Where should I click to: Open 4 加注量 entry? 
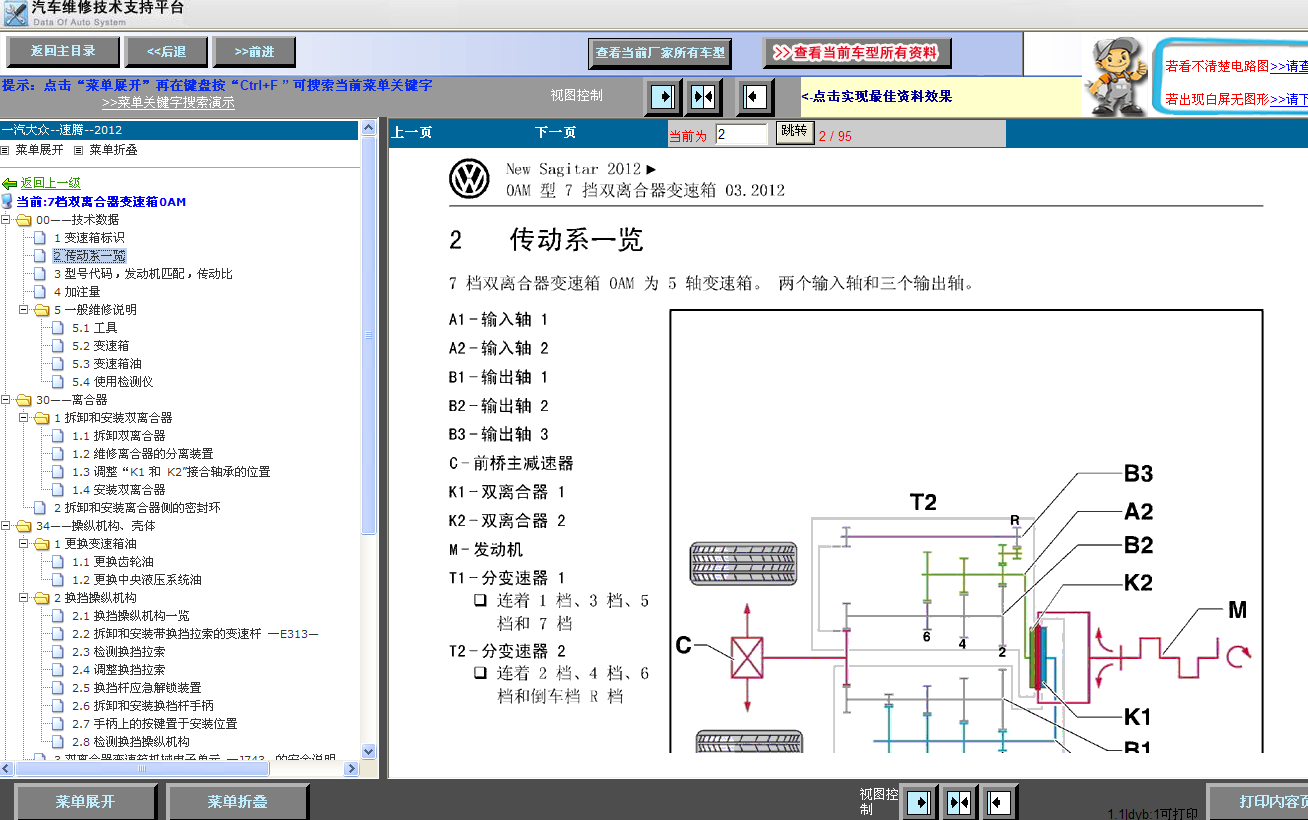pyautogui.click(x=77, y=292)
